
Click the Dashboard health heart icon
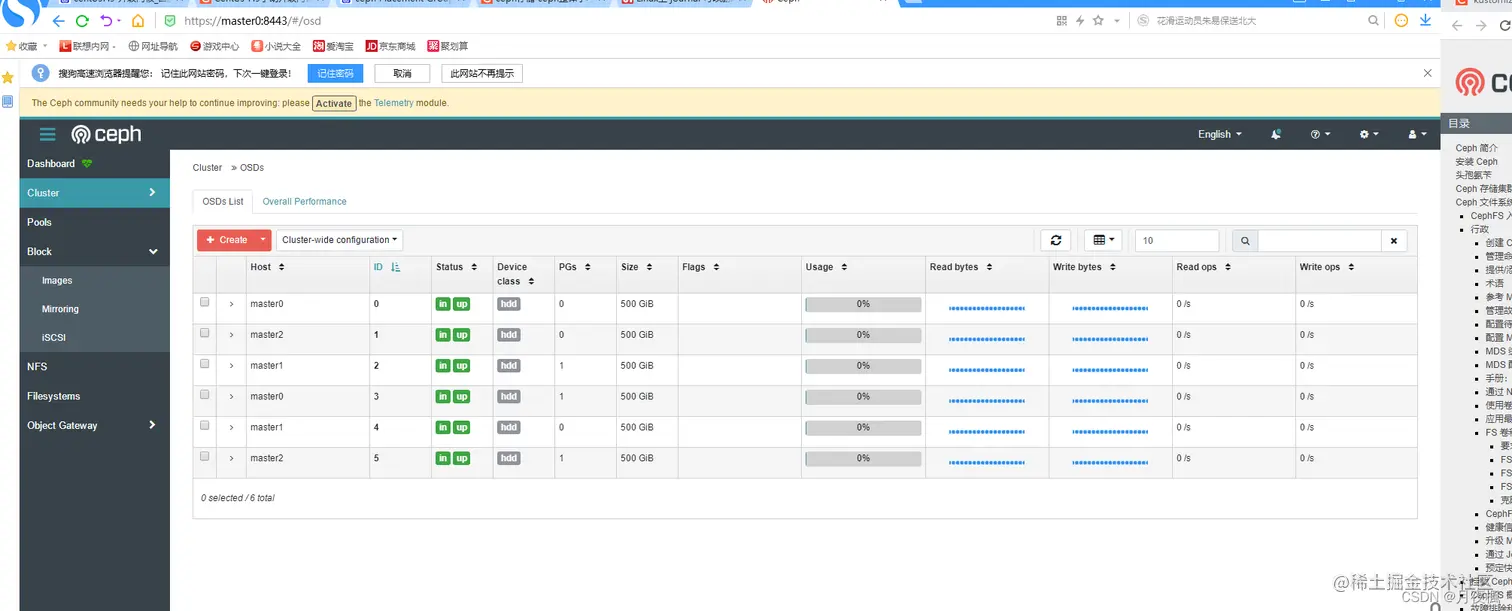click(87, 164)
